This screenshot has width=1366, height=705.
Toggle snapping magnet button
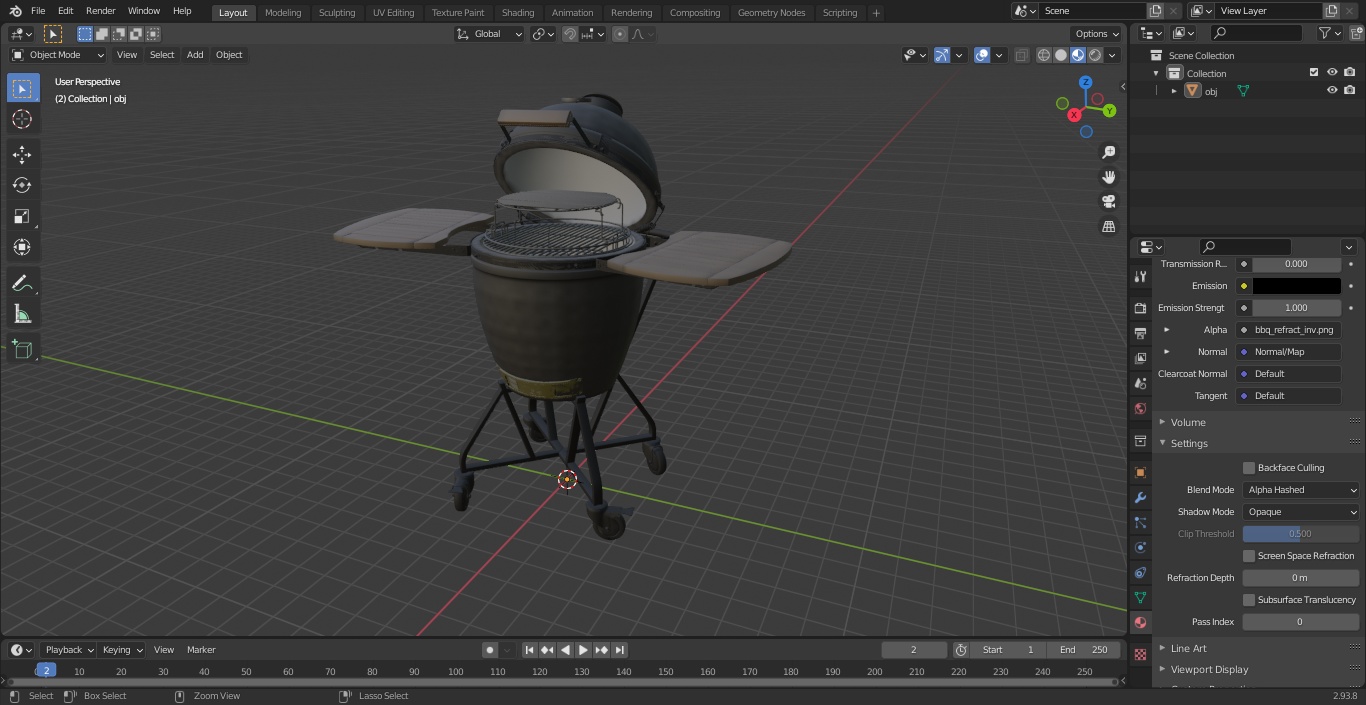570,34
